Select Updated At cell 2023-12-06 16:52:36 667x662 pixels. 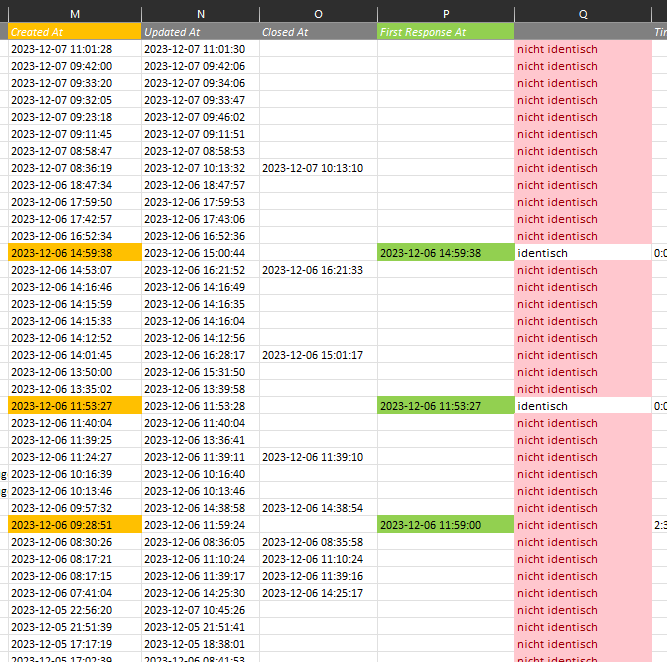pos(200,236)
